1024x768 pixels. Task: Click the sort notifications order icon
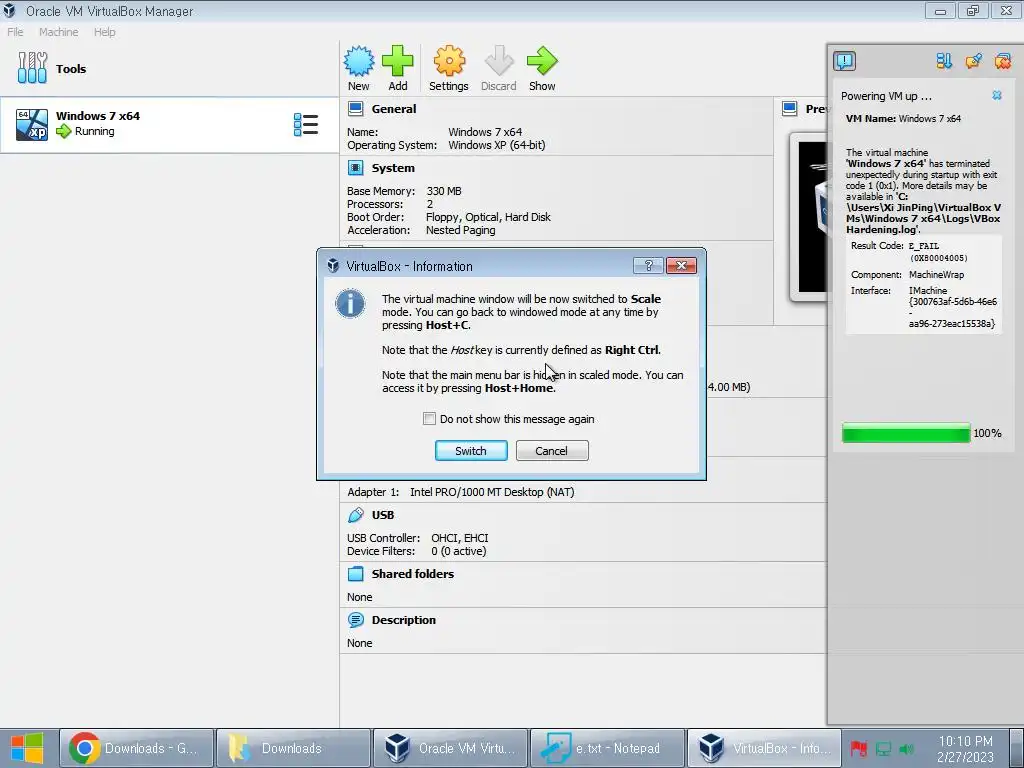(x=944, y=61)
